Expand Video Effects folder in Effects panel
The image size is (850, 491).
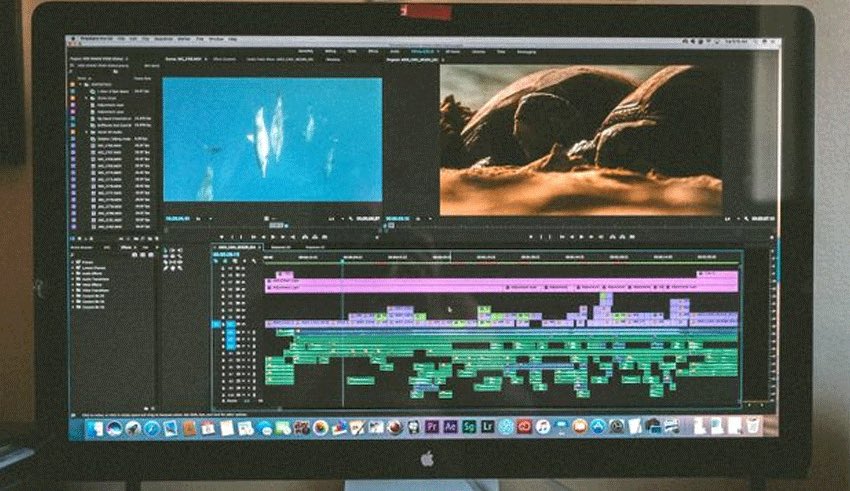point(72,285)
